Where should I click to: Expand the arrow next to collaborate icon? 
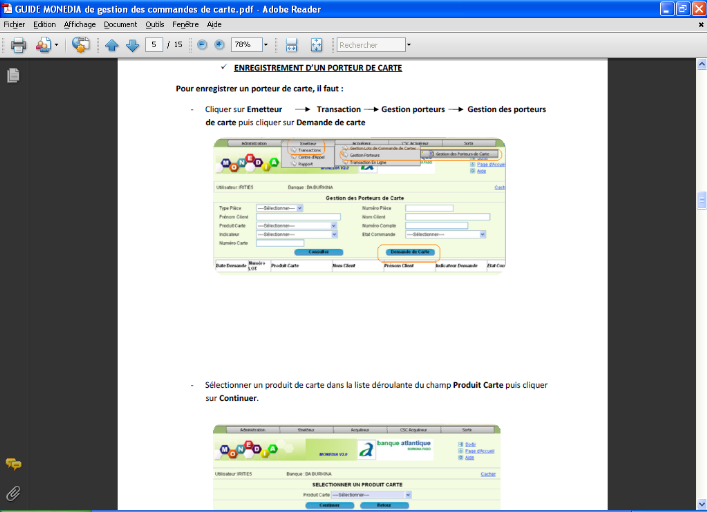[56, 45]
